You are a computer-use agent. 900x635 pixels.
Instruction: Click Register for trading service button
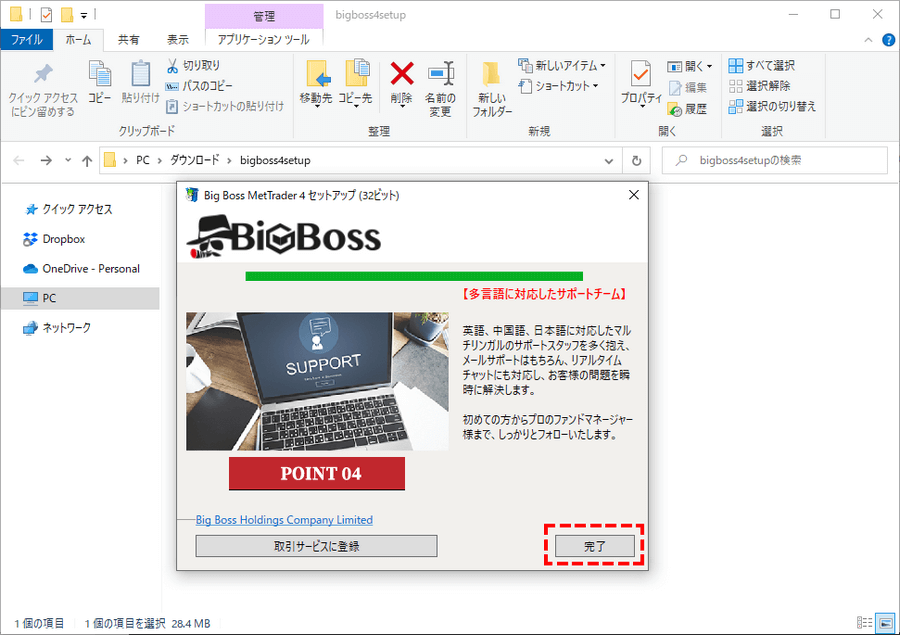tap(316, 546)
